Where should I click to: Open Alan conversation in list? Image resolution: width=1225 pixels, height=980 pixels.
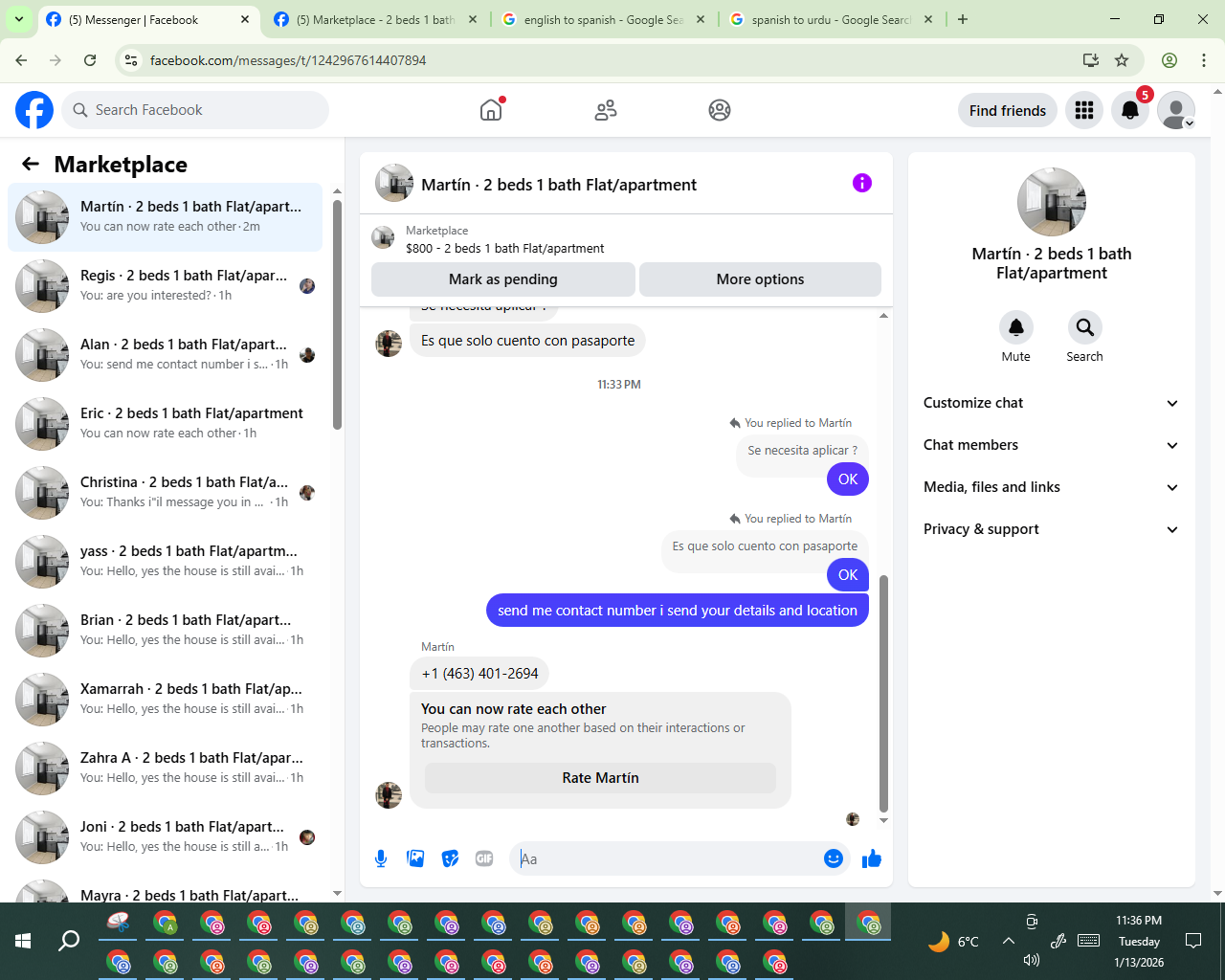click(165, 355)
